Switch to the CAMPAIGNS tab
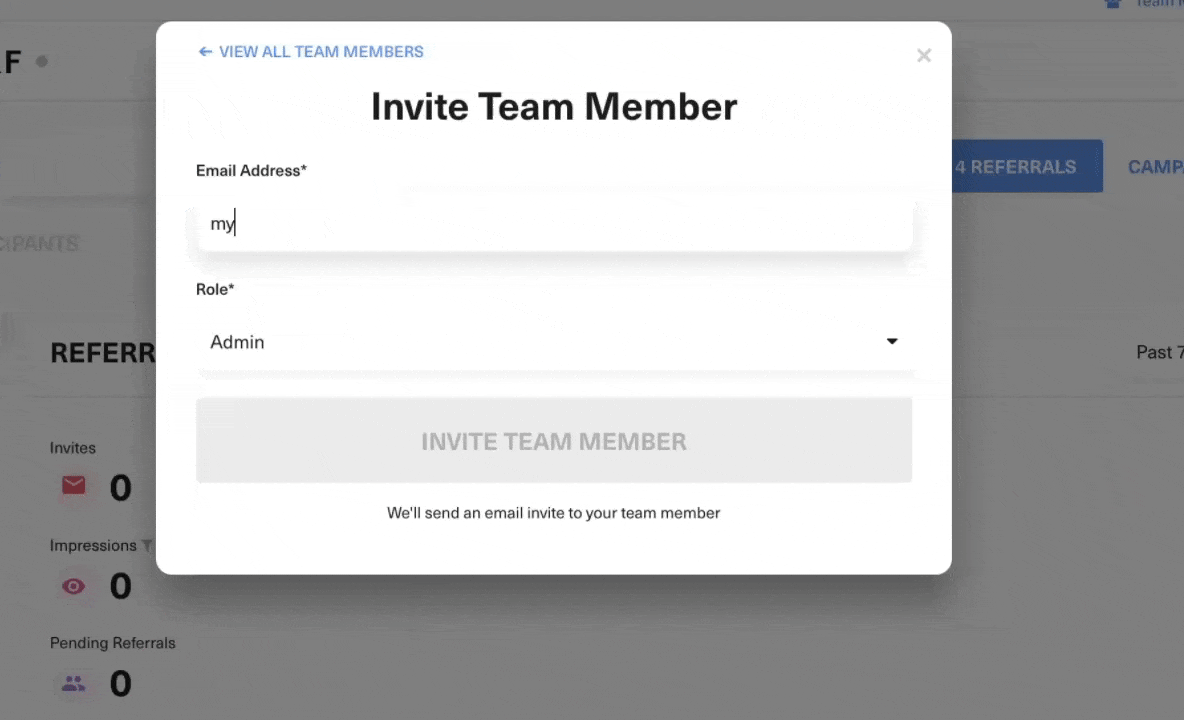1184x720 pixels. point(1156,166)
